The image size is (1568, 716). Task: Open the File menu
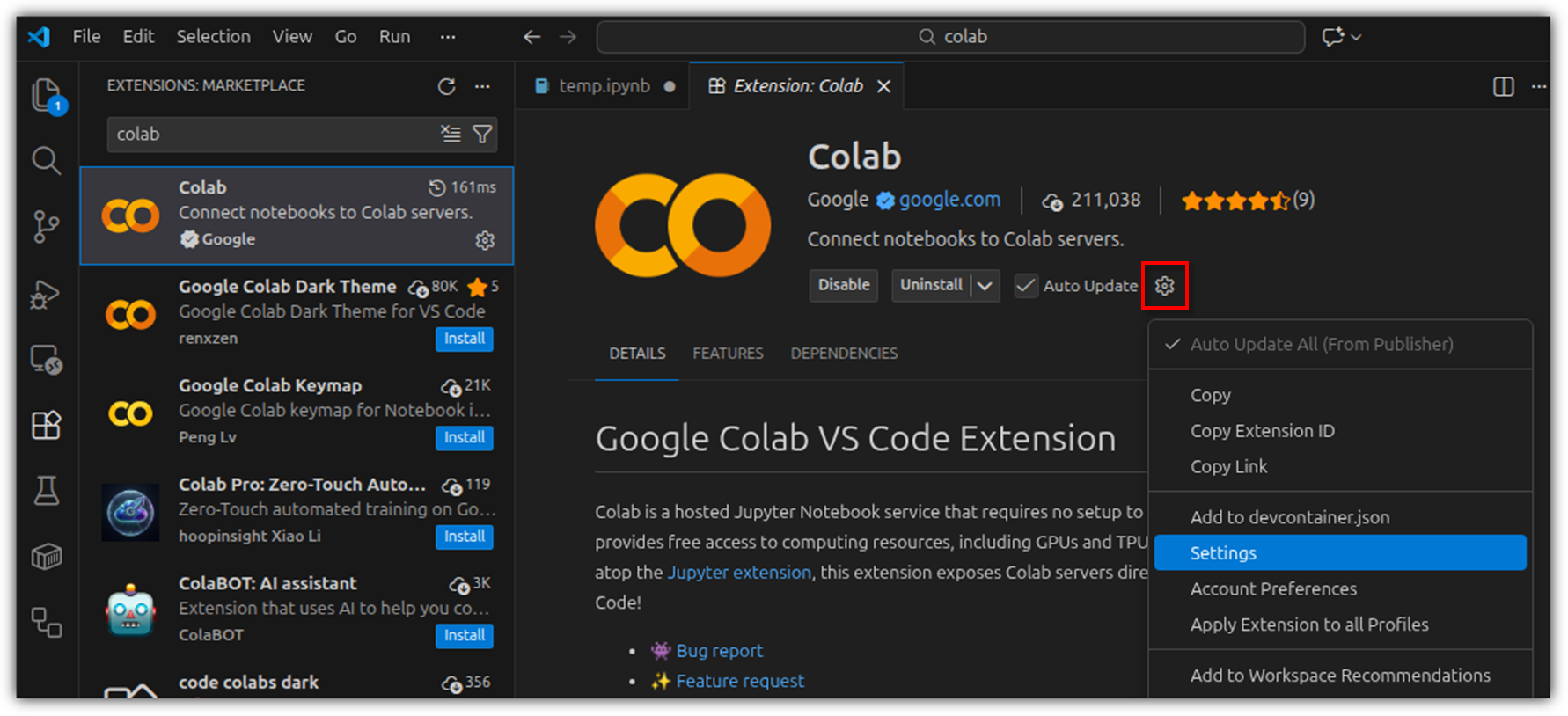pyautogui.click(x=86, y=37)
